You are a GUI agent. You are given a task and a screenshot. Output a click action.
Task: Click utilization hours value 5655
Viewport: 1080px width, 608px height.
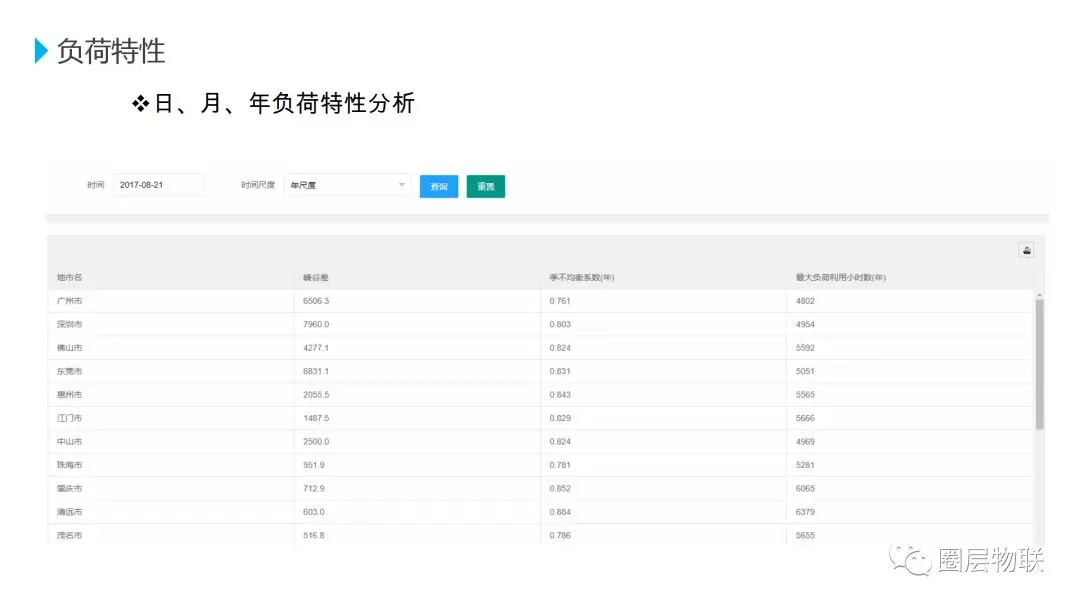[805, 535]
